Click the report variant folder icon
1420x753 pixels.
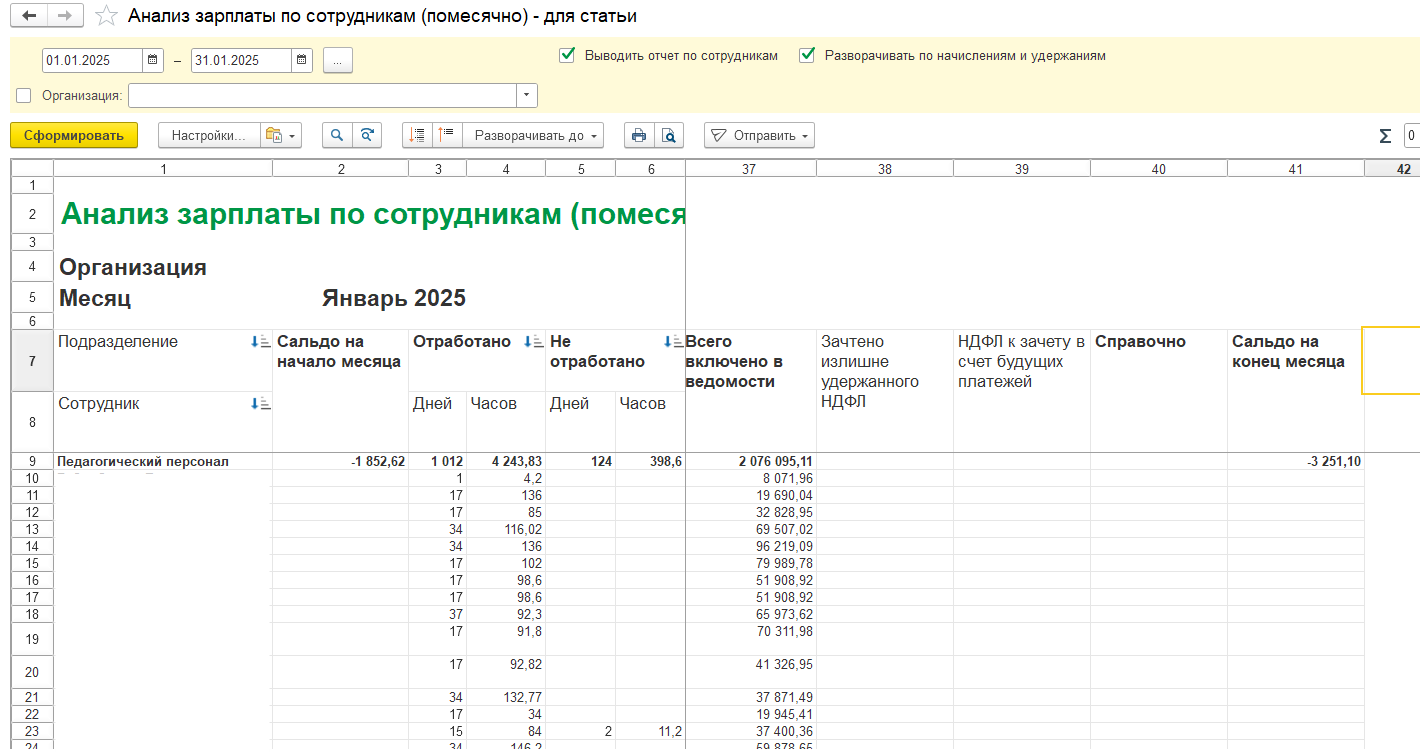(x=280, y=135)
